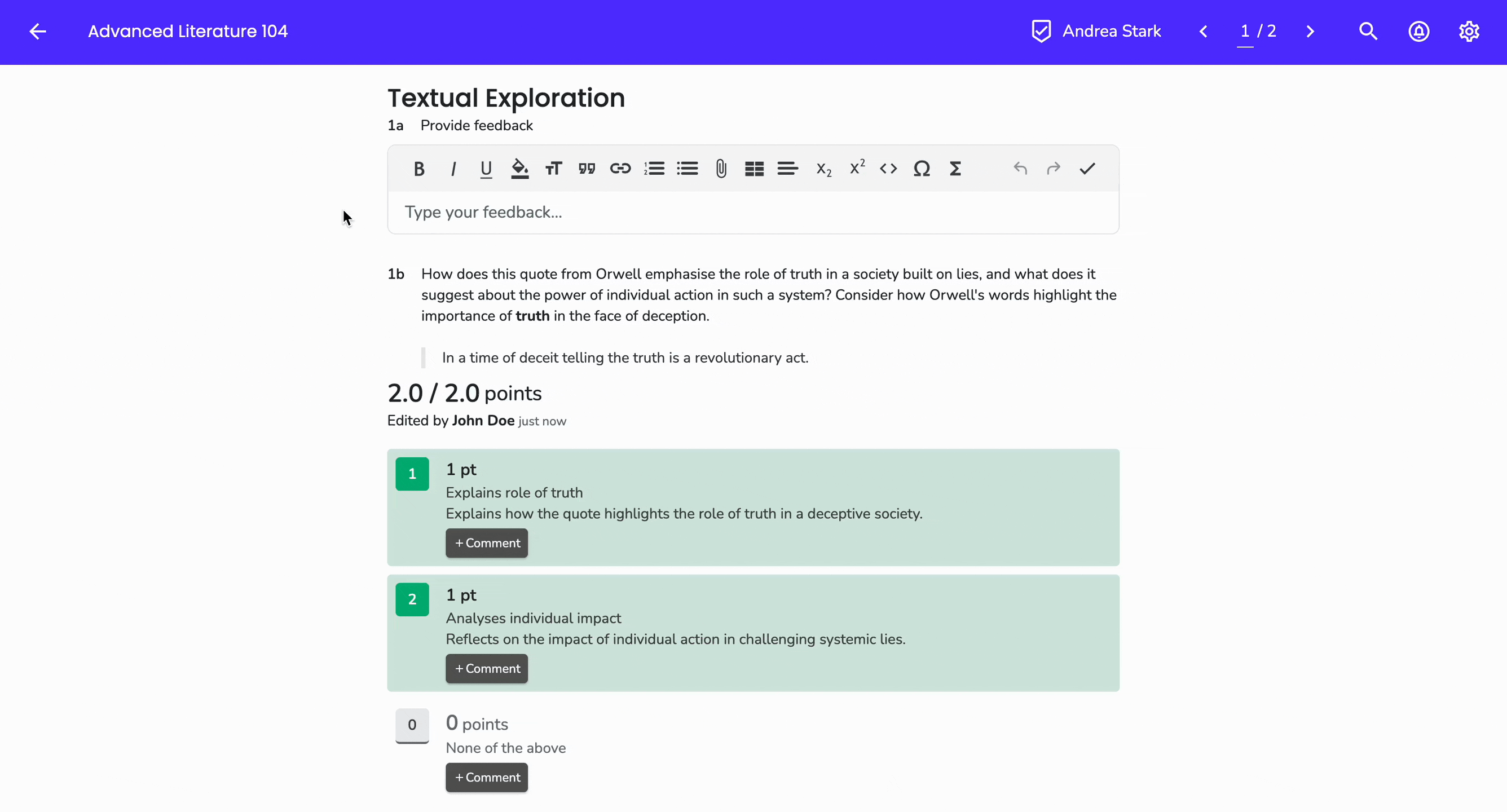Go back using the arrow icon
The width and height of the screenshot is (1507, 812).
point(38,32)
